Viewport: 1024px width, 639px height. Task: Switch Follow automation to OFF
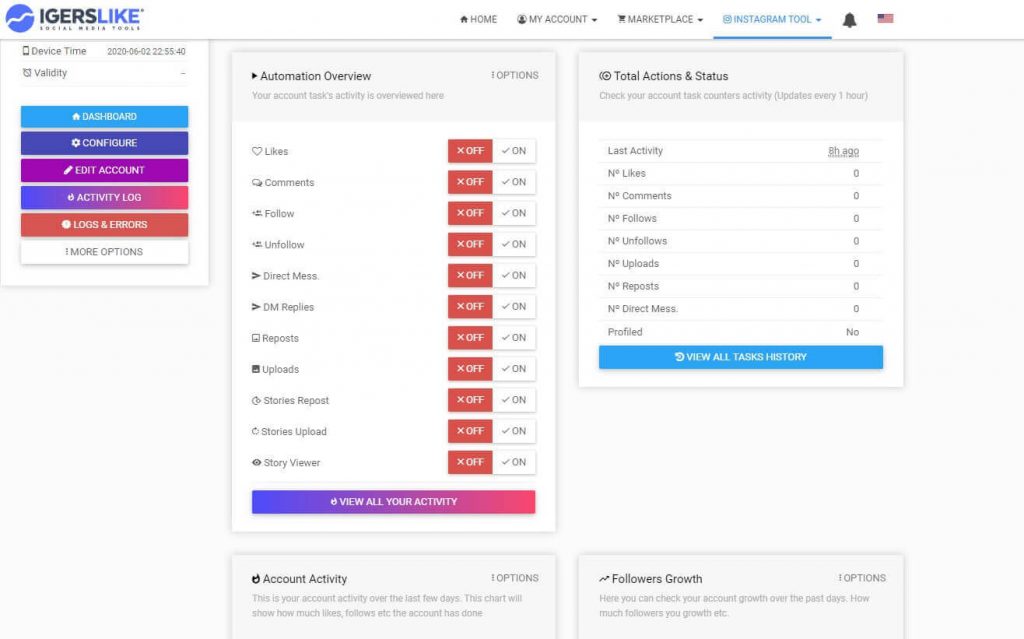[470, 213]
